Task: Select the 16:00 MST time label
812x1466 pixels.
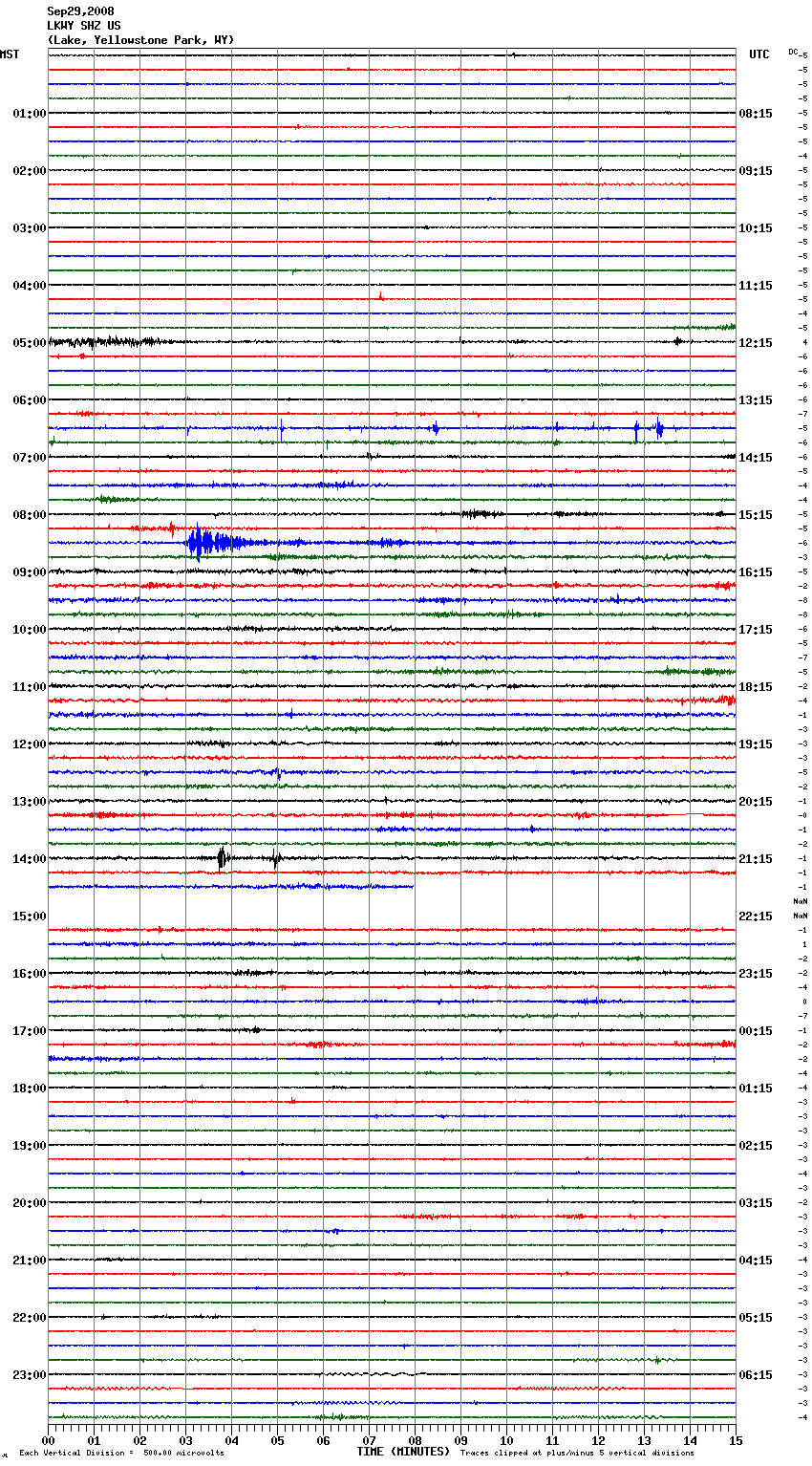Action: [30, 974]
